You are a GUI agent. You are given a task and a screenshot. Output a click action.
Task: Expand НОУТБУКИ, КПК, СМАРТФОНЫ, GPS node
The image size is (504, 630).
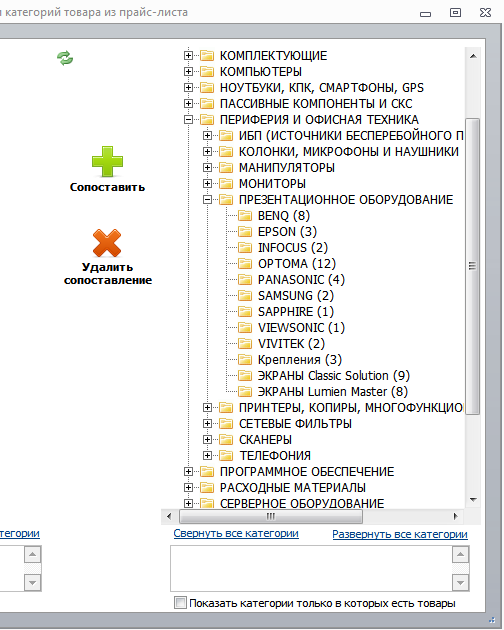coord(188,88)
